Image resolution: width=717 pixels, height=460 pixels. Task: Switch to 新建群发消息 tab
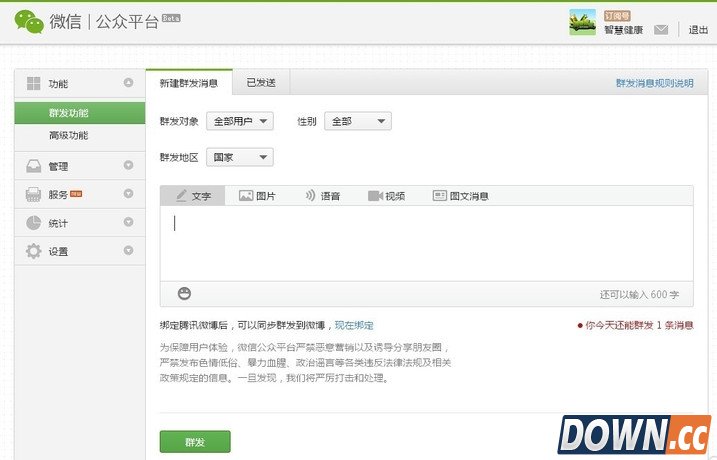click(189, 83)
